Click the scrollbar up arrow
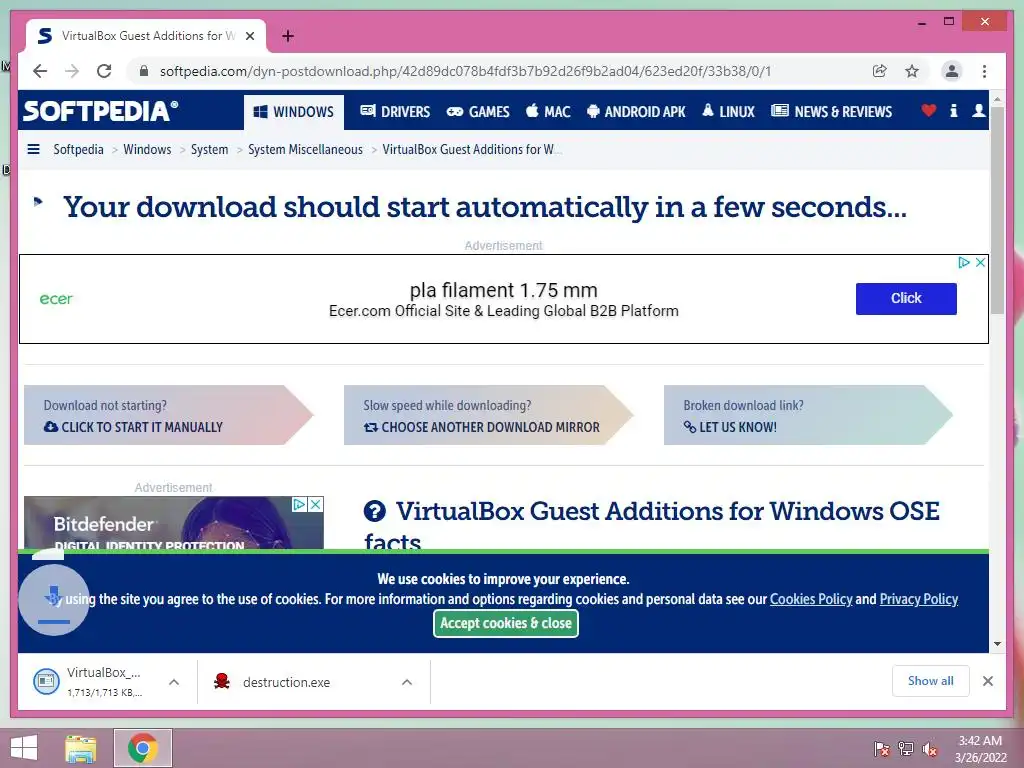 tap(997, 99)
